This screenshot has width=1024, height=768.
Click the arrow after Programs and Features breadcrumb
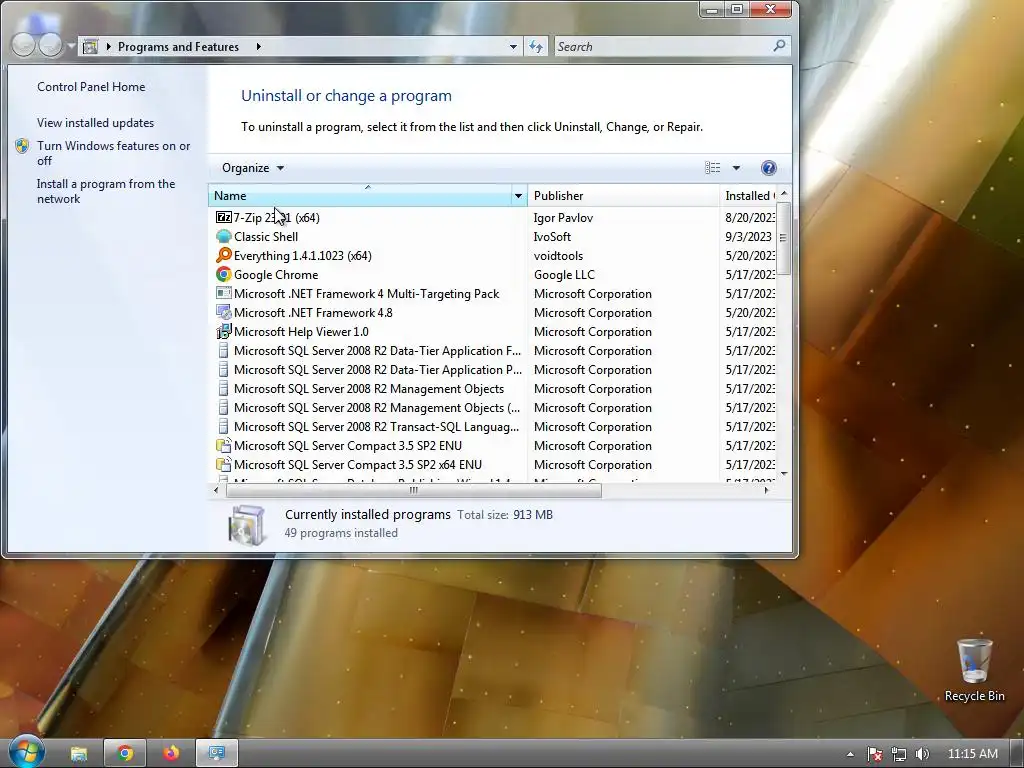pos(259,46)
